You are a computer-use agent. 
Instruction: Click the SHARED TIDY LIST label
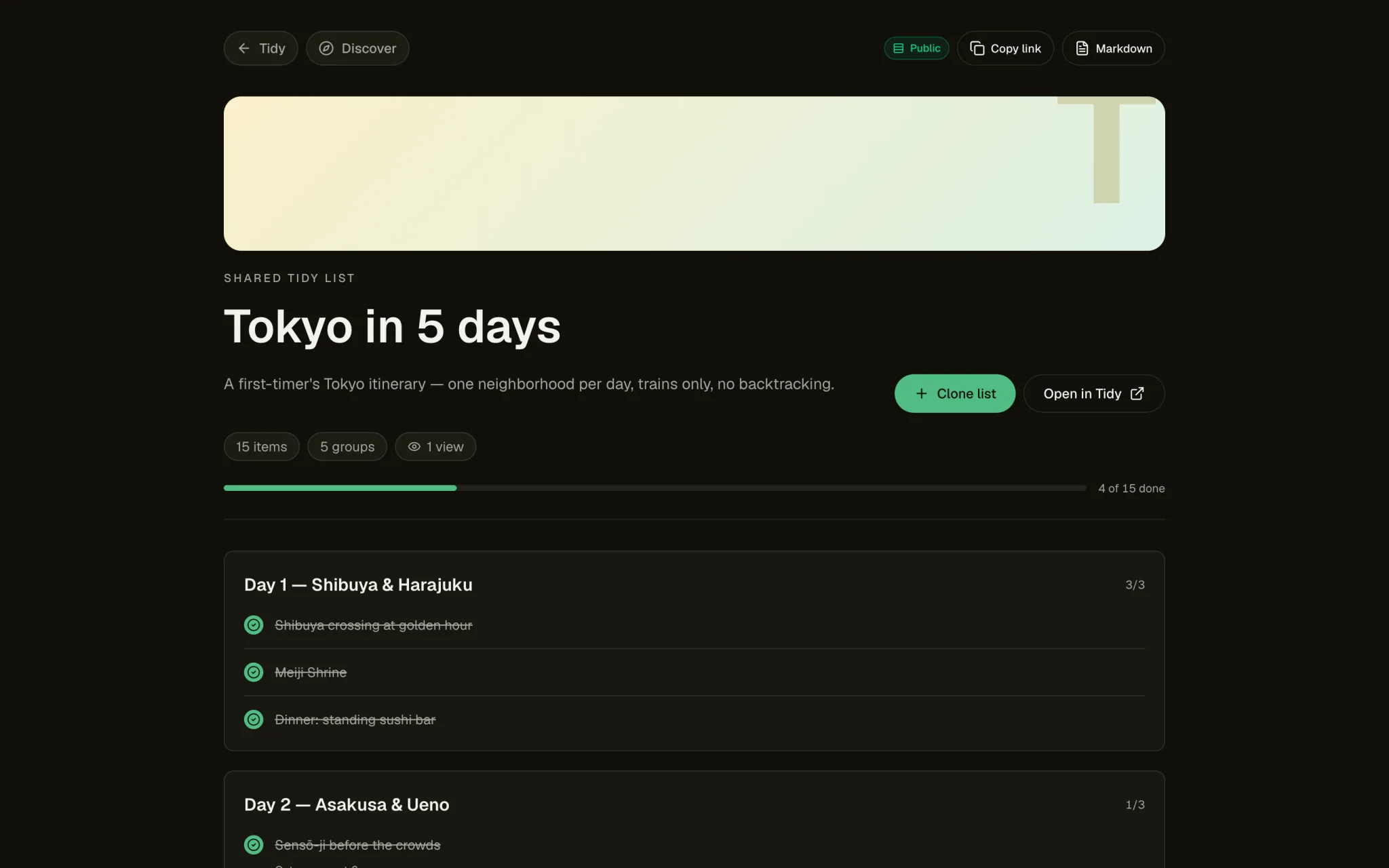pos(289,278)
